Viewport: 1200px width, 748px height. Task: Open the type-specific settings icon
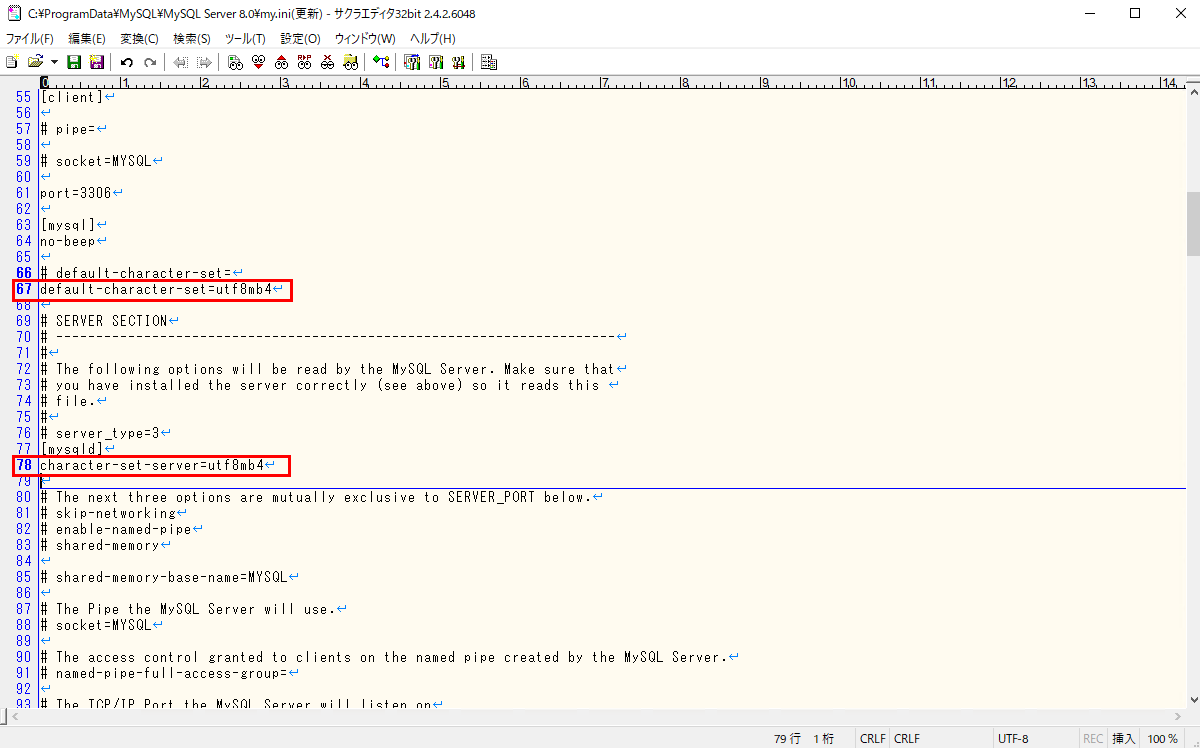click(x=436, y=62)
